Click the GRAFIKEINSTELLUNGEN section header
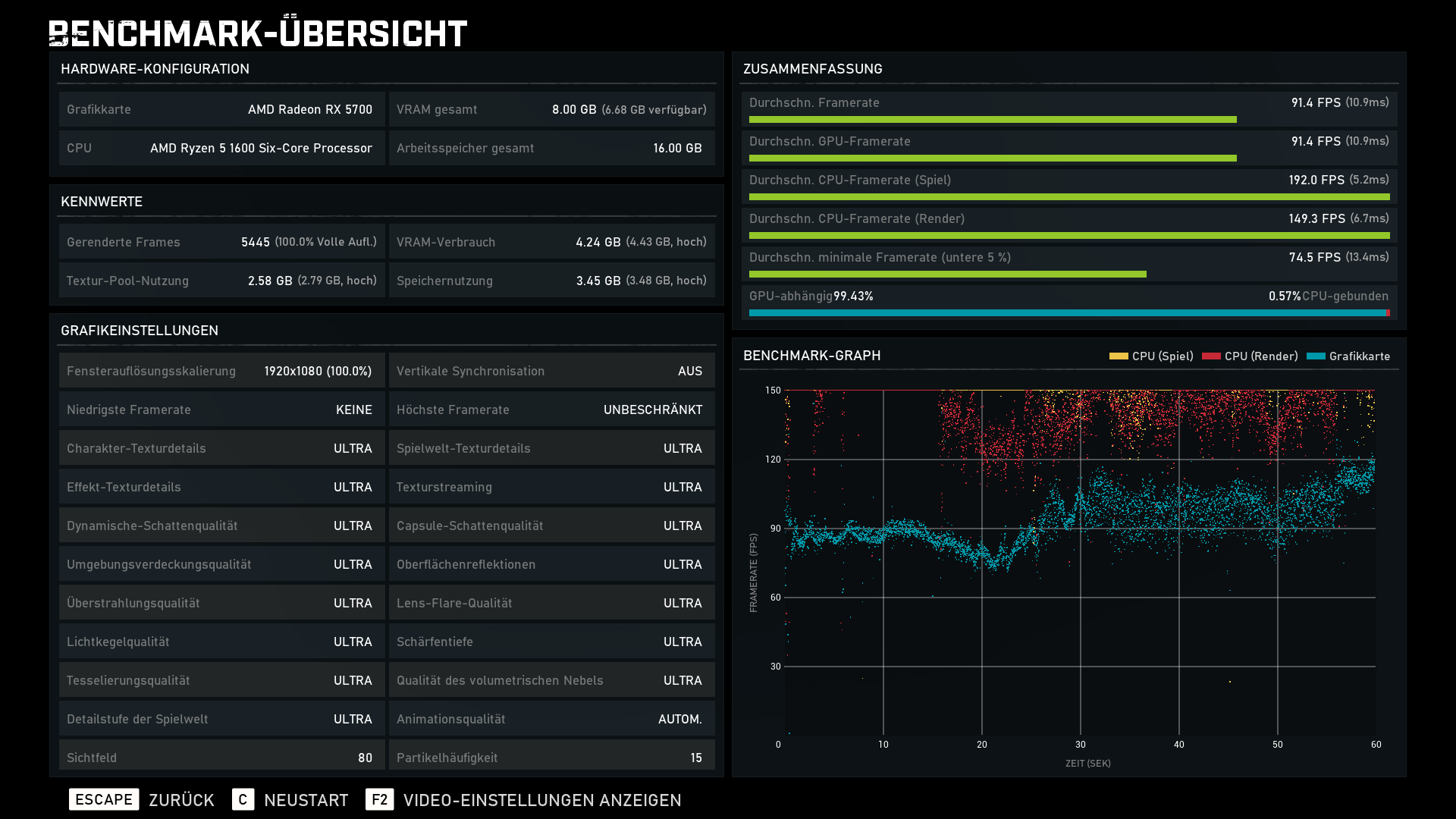The height and width of the screenshot is (819, 1456). (140, 331)
